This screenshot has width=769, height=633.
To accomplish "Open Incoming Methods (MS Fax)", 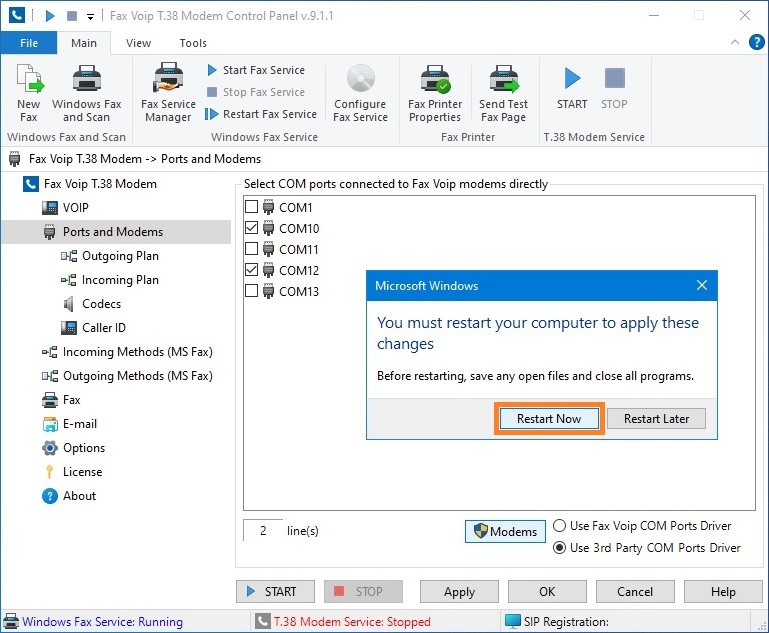I will [137, 352].
